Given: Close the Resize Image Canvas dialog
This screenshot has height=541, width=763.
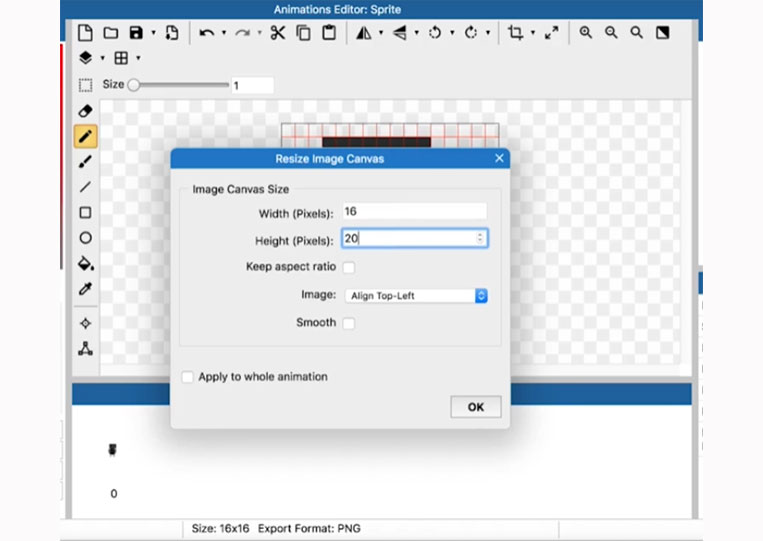Looking at the screenshot, I should [x=499, y=158].
